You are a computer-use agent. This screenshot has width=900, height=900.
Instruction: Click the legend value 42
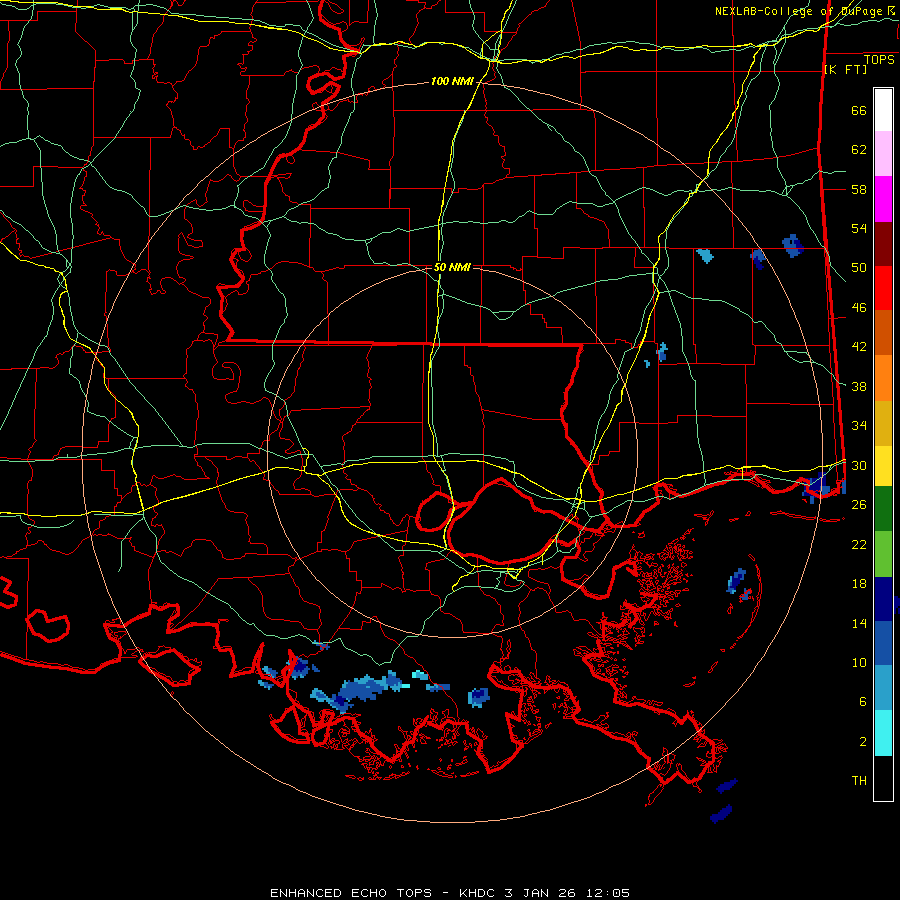click(x=859, y=347)
